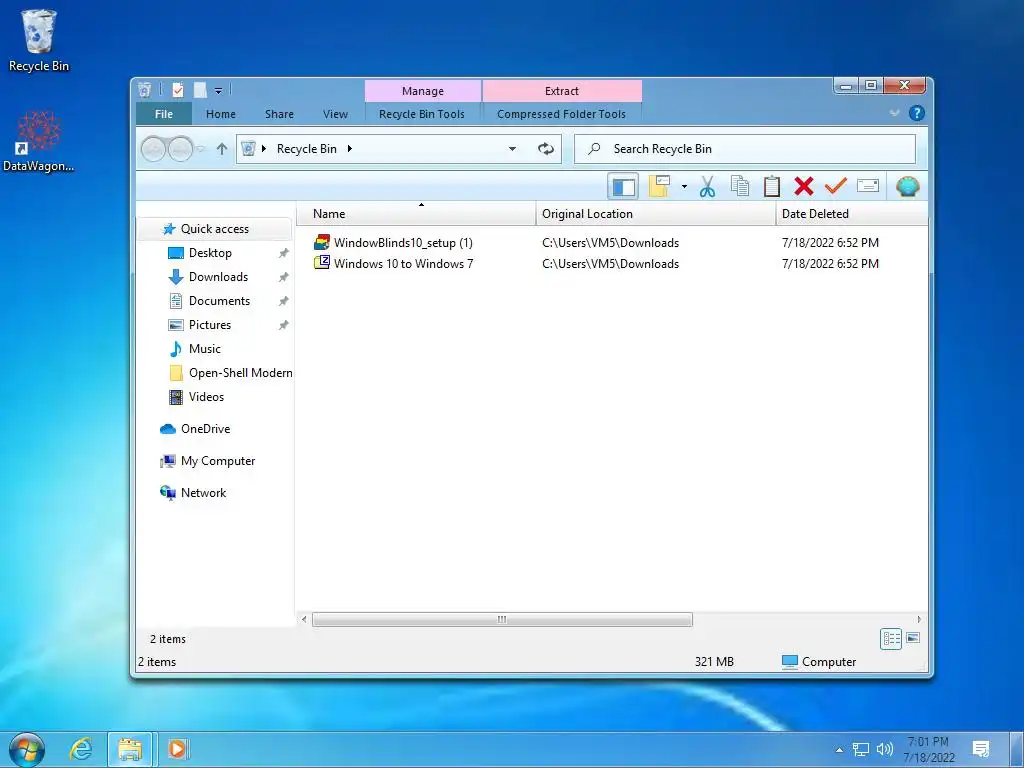Image resolution: width=1024 pixels, height=768 pixels.
Task: Show hidden tray icons arrow
Action: coord(839,749)
